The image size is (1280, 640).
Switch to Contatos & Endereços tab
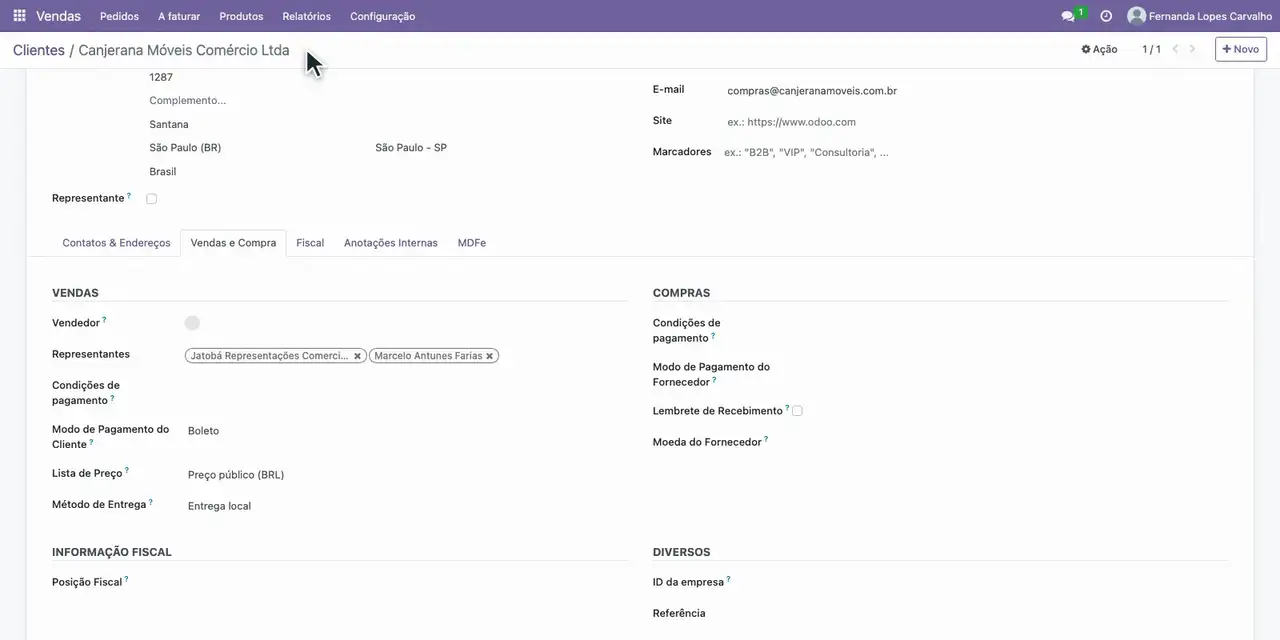click(116, 243)
